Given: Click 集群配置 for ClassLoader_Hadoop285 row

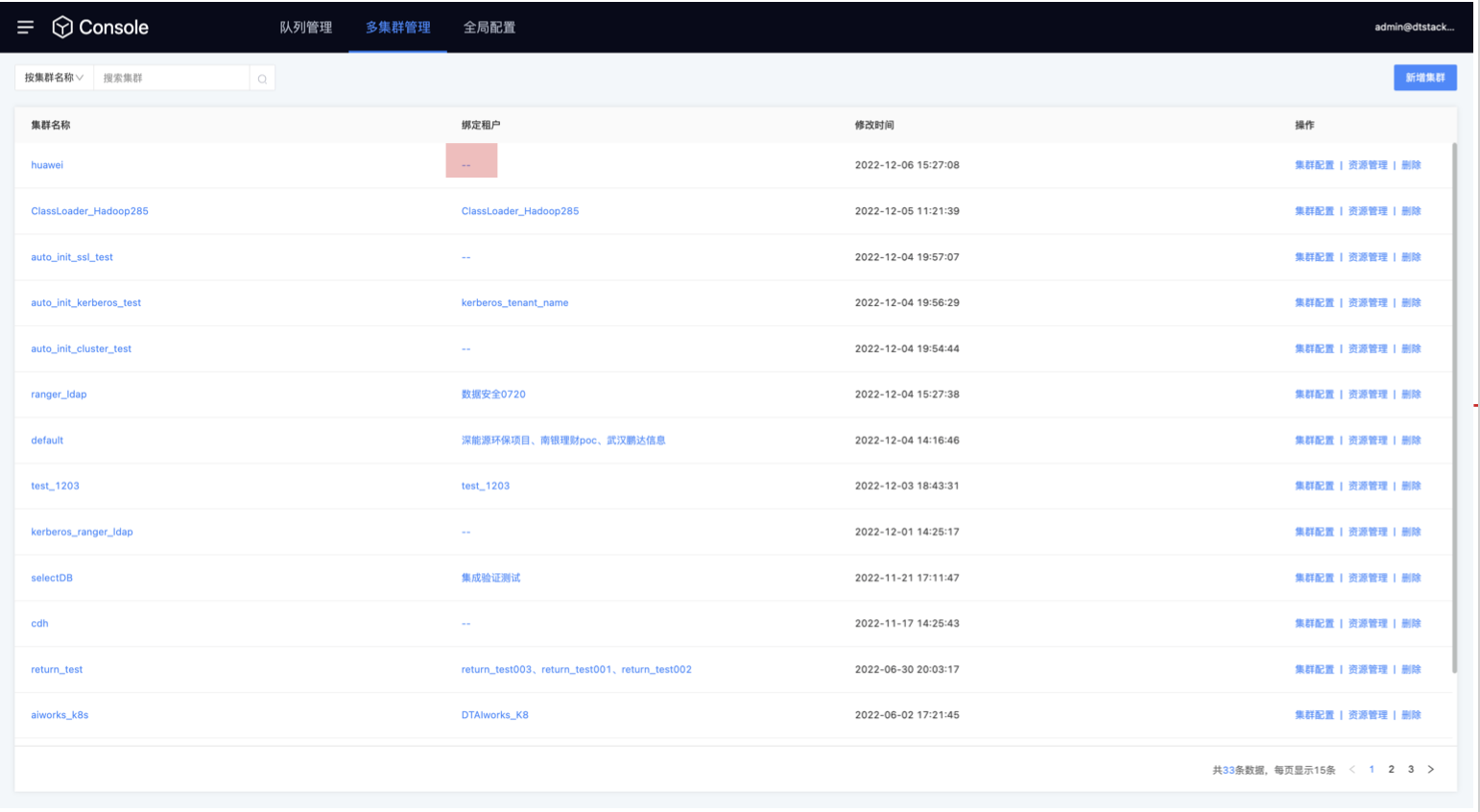Looking at the screenshot, I should click(1314, 211).
